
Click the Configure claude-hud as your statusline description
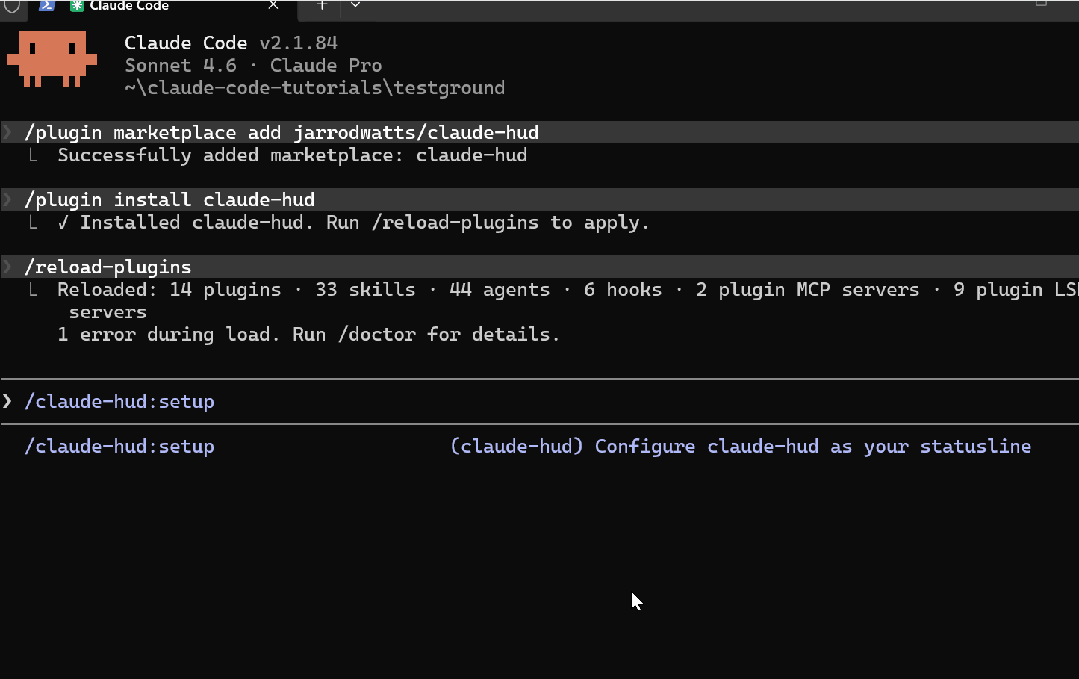pyautogui.click(x=739, y=446)
